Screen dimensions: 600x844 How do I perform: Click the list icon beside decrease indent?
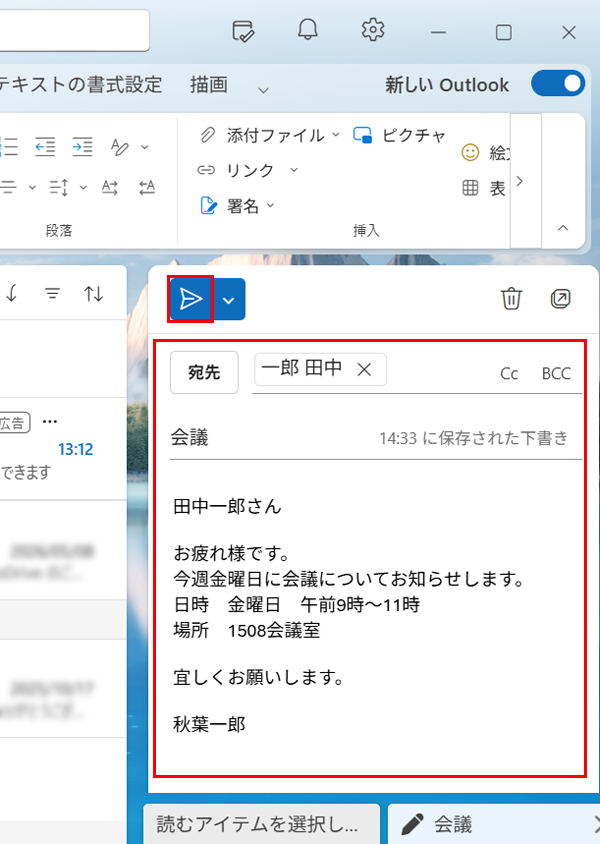(9, 146)
